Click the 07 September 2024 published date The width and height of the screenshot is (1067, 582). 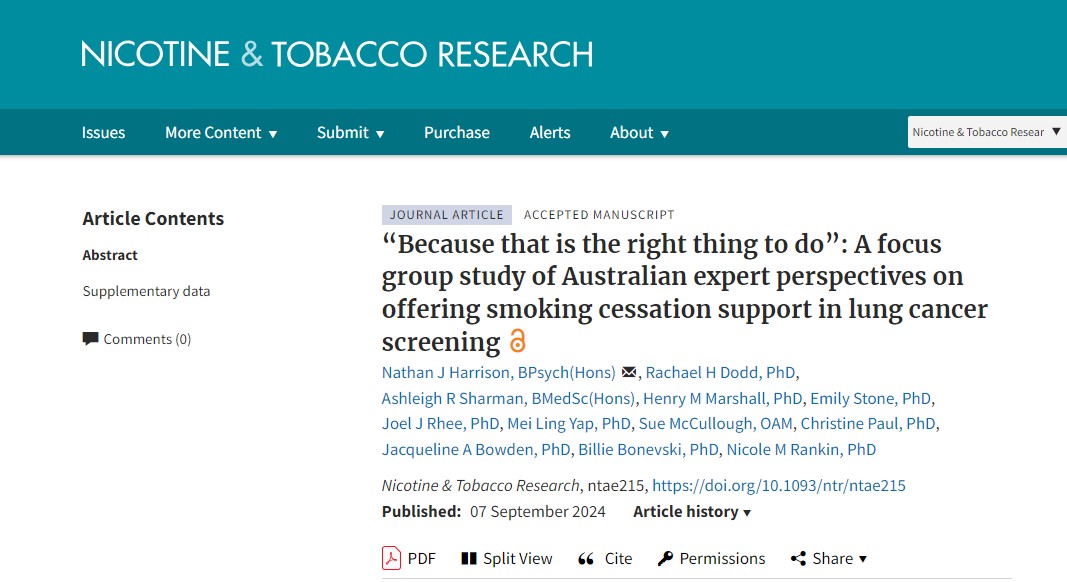(538, 512)
